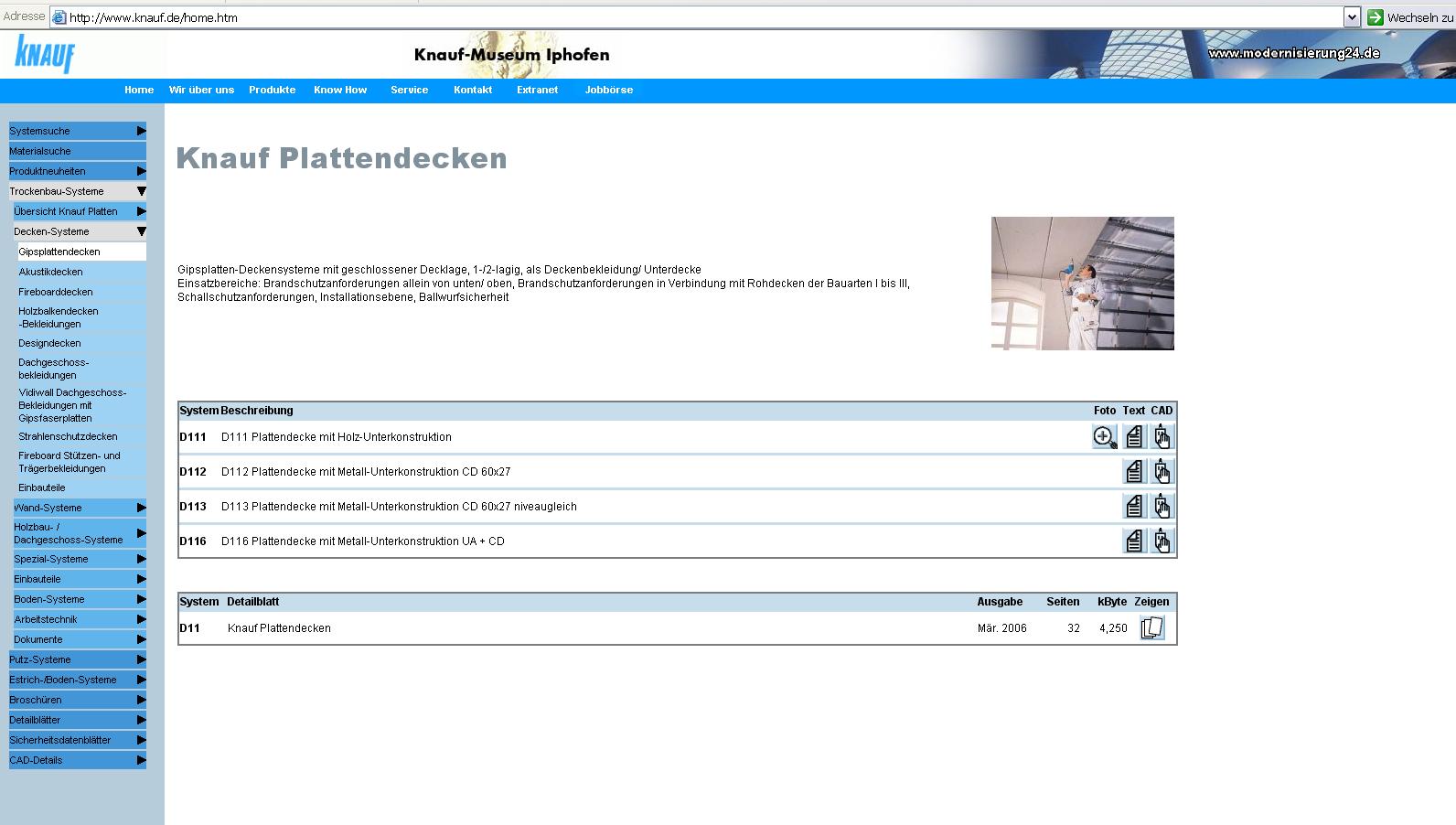Open the Text document icon for D113
Screen dimensions: 1456x825
coord(1134,507)
